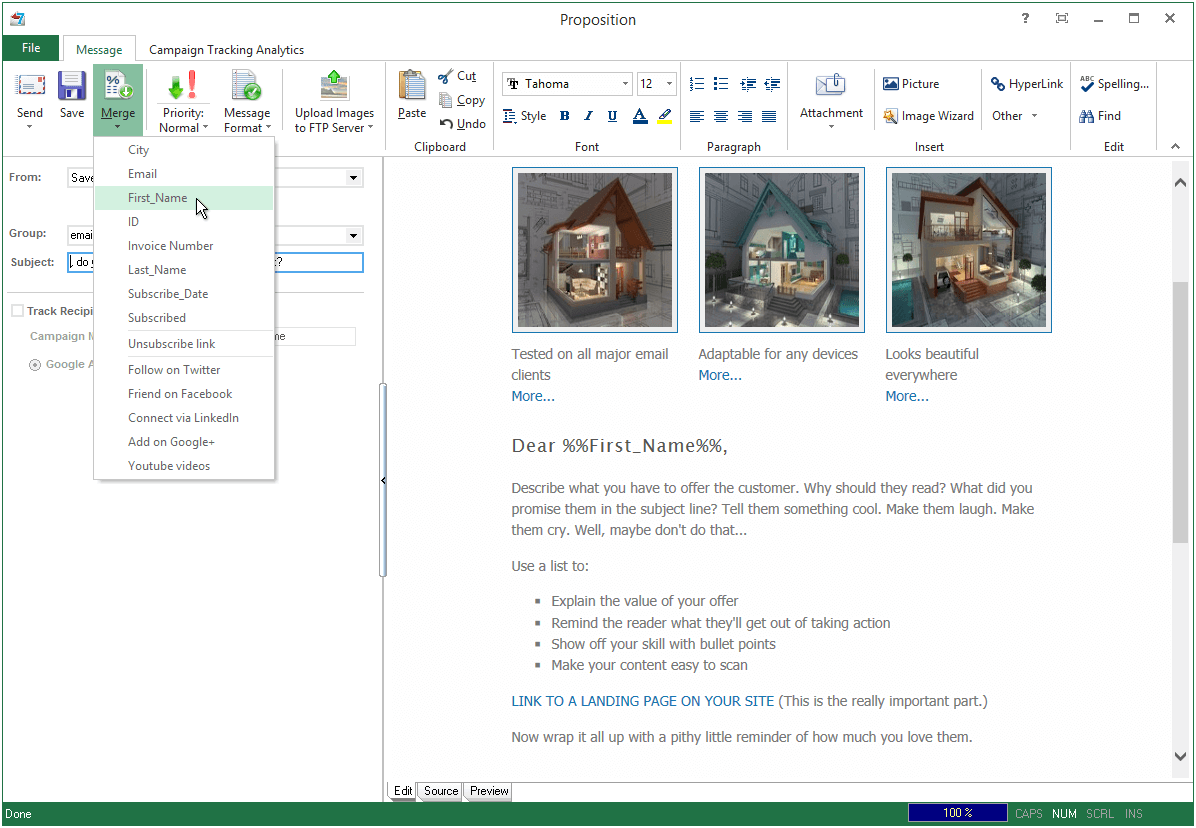Select First_Name merge field
Viewport: 1196px width, 828px height.
tap(183, 198)
